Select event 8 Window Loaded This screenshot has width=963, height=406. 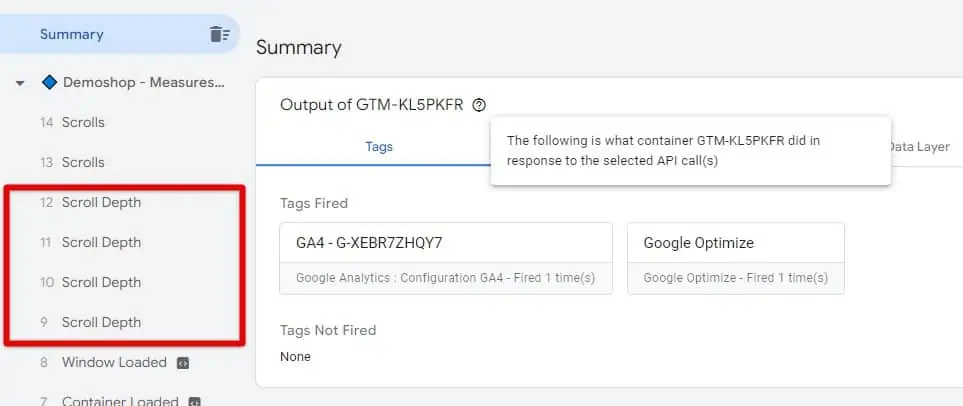click(113, 362)
